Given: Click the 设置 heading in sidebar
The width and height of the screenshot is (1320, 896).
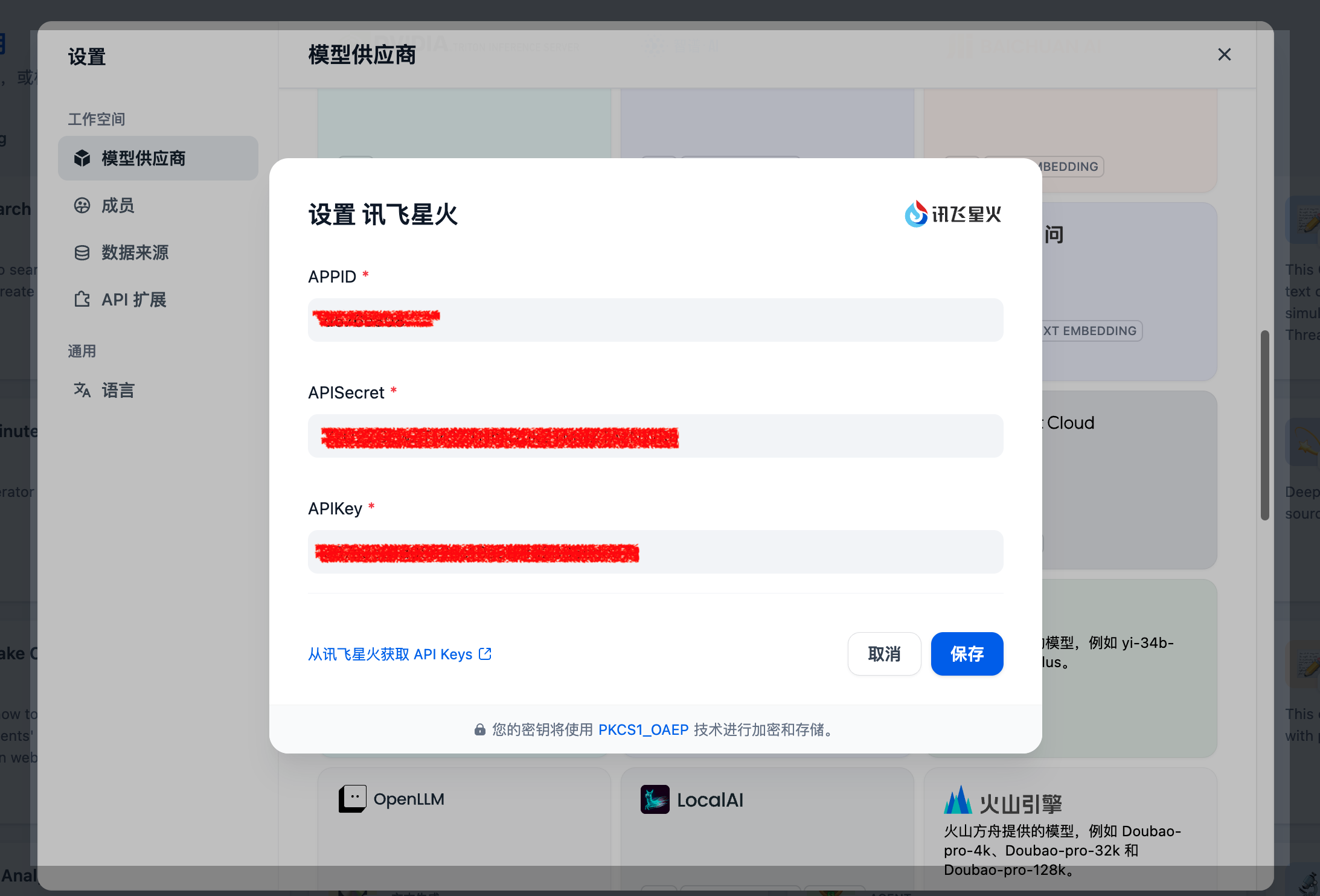Looking at the screenshot, I should tap(87, 57).
